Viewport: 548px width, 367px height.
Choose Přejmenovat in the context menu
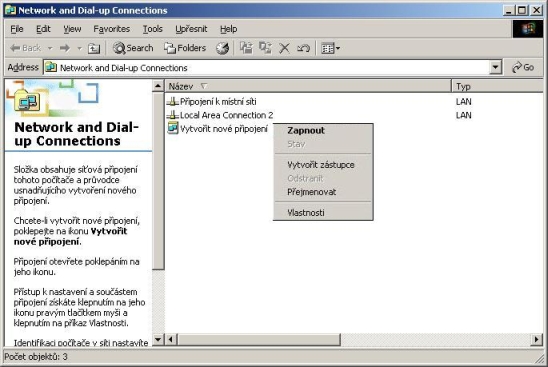click(x=323, y=192)
